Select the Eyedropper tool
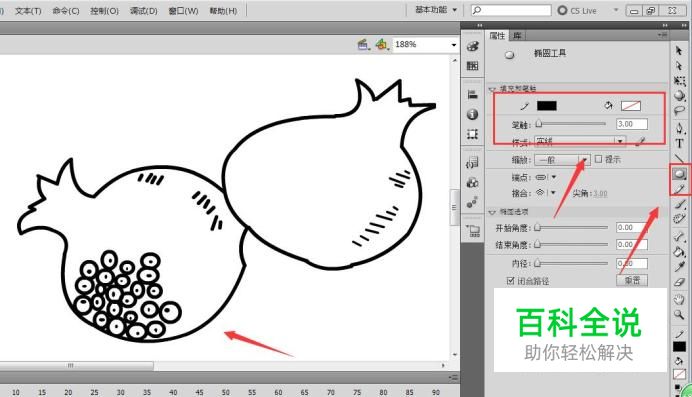692x397 pixels. pyautogui.click(x=679, y=267)
